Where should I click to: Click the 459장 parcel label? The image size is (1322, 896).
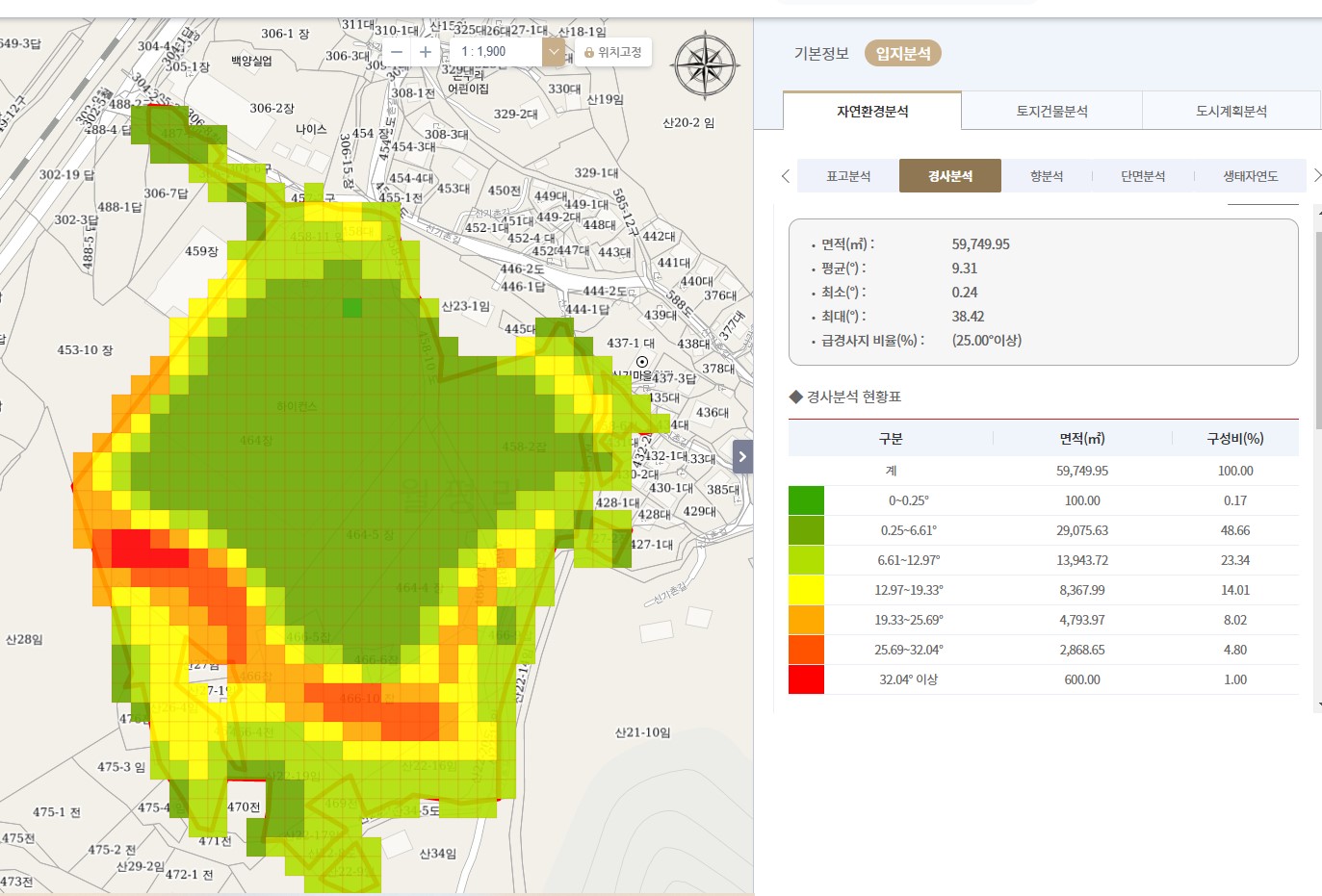point(201,251)
